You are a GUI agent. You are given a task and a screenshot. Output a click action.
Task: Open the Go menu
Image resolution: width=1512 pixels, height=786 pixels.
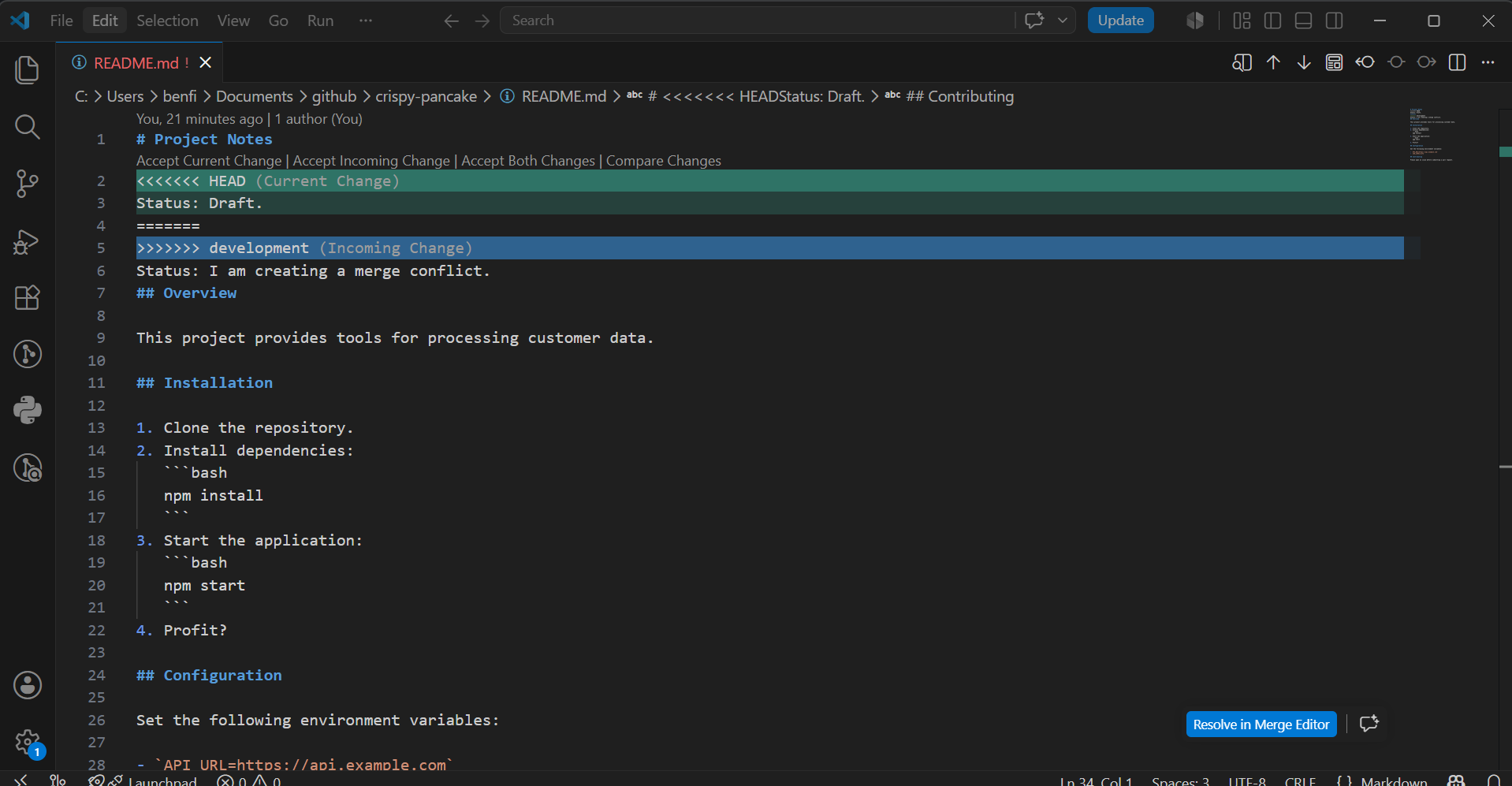tap(278, 20)
